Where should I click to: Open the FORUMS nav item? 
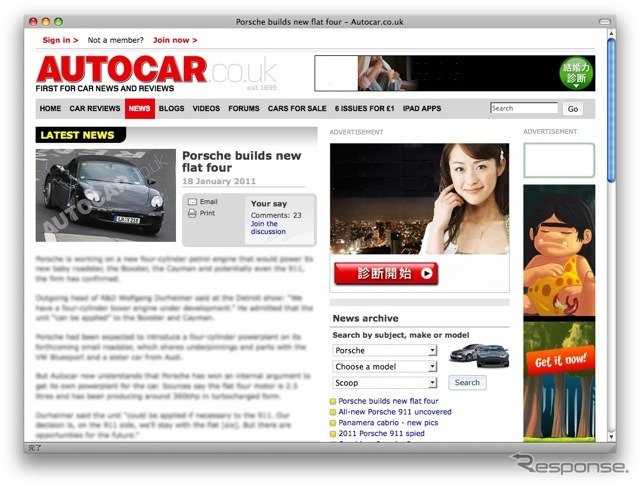click(x=244, y=109)
